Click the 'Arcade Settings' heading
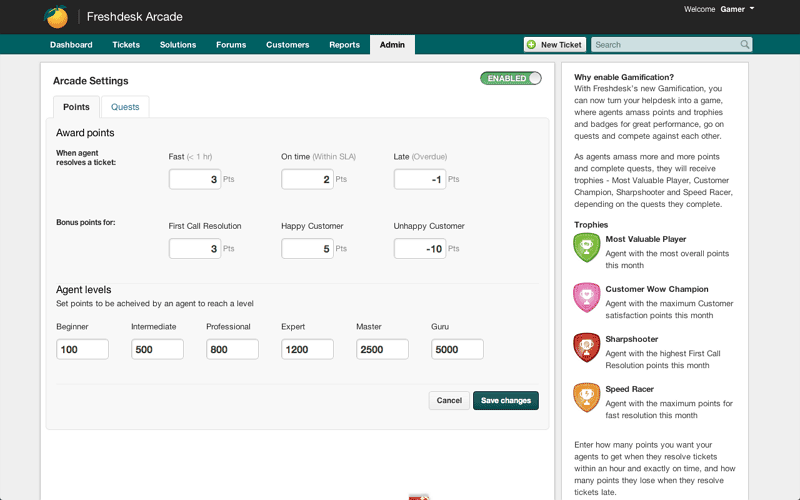The height and width of the screenshot is (500, 800). (90, 81)
